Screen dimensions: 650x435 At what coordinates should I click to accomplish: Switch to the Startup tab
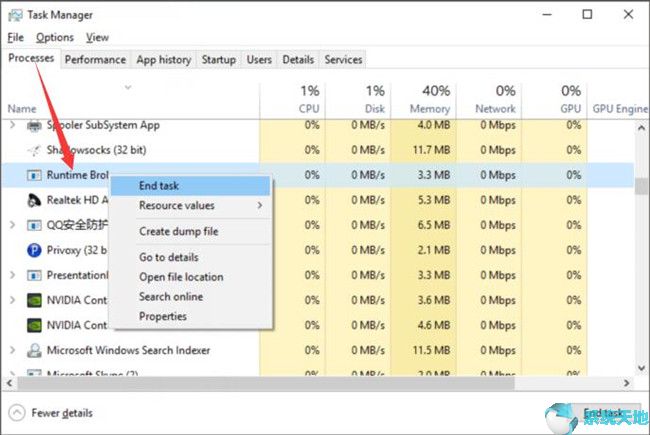[x=219, y=60]
